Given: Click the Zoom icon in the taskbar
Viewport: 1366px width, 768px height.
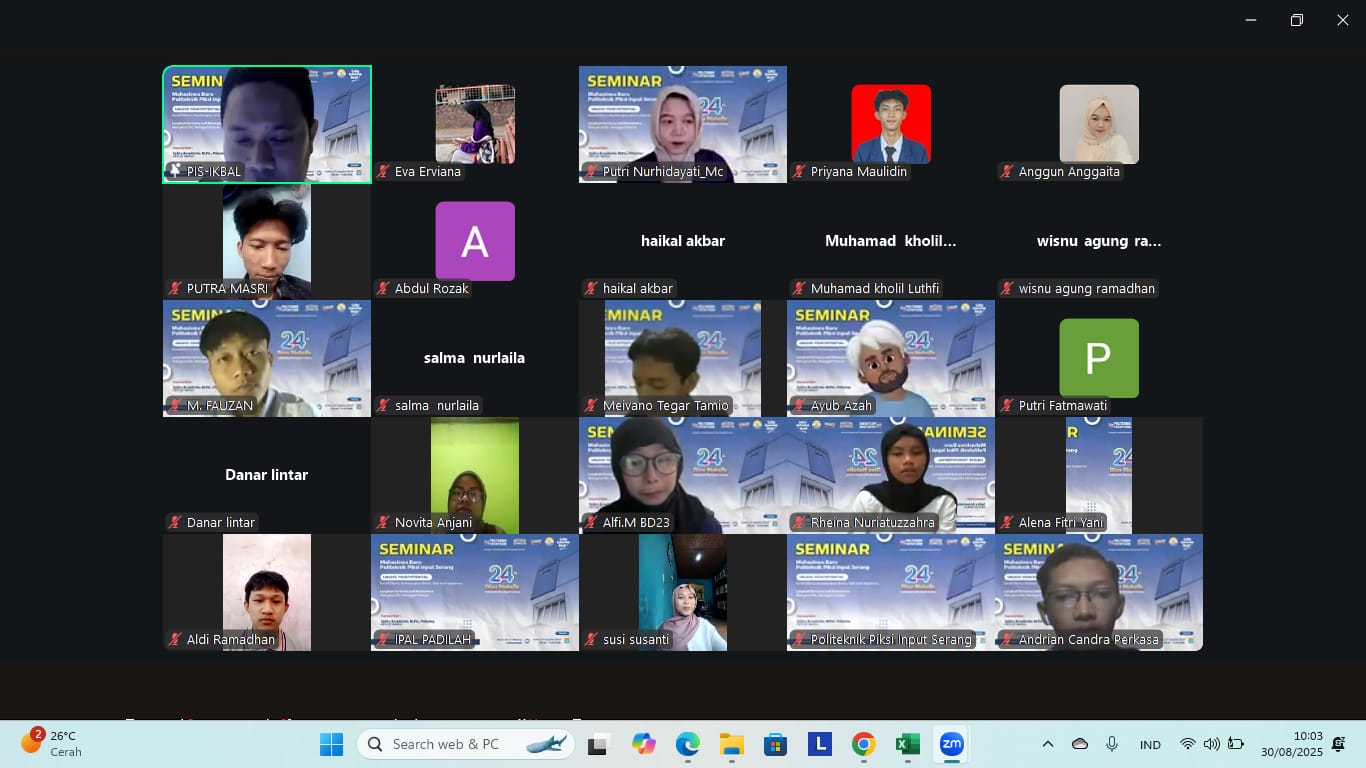Looking at the screenshot, I should (x=952, y=744).
